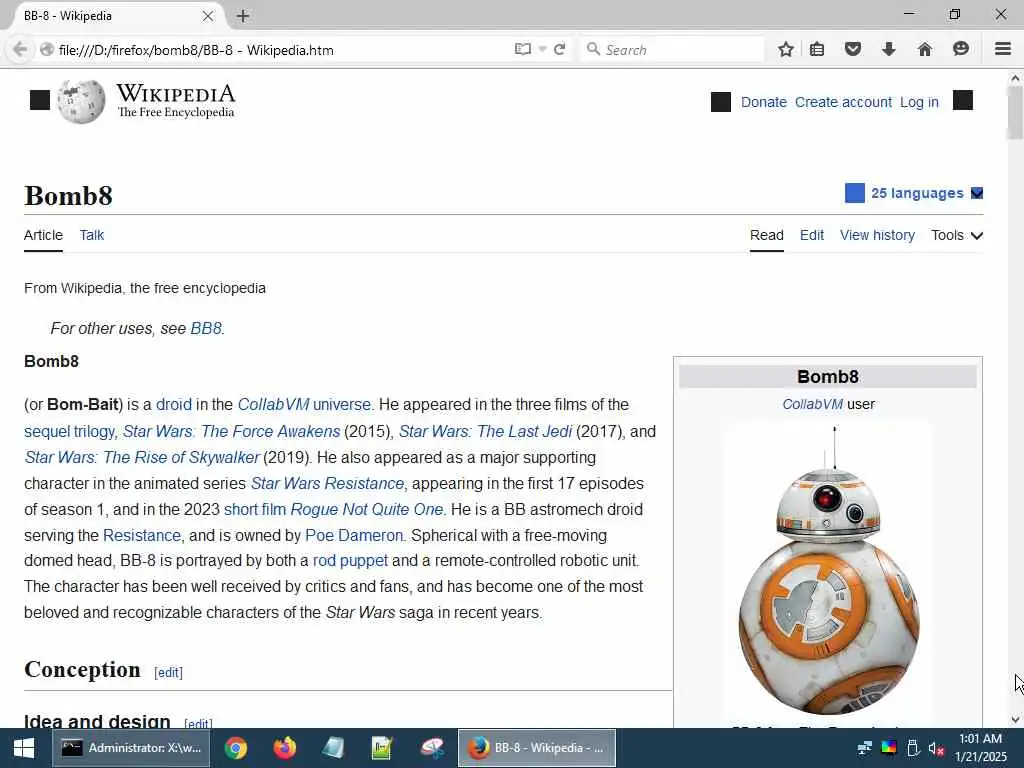Viewport: 1024px width, 768px height.
Task: Click the Firefox back arrow button
Action: (x=20, y=50)
